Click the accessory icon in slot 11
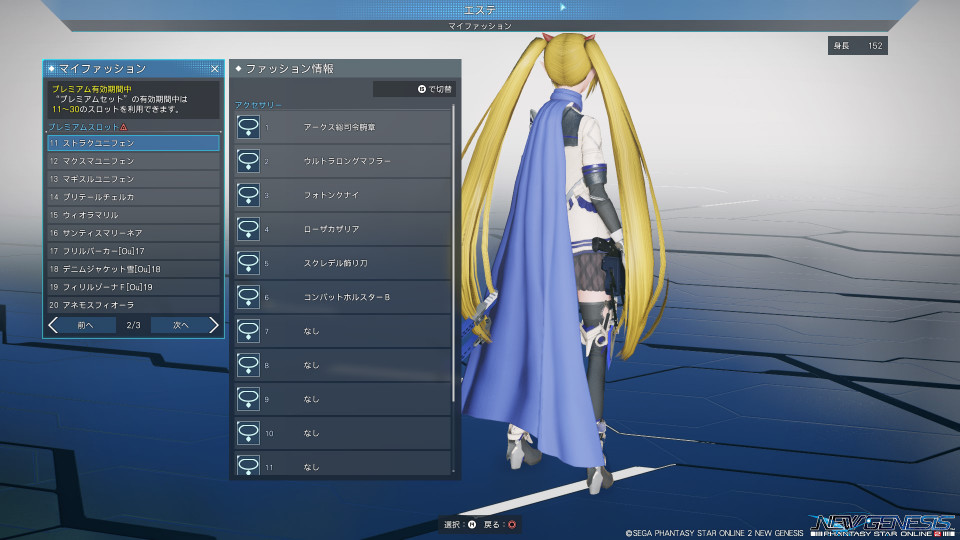Screen dimensions: 960x540 click(x=248, y=465)
